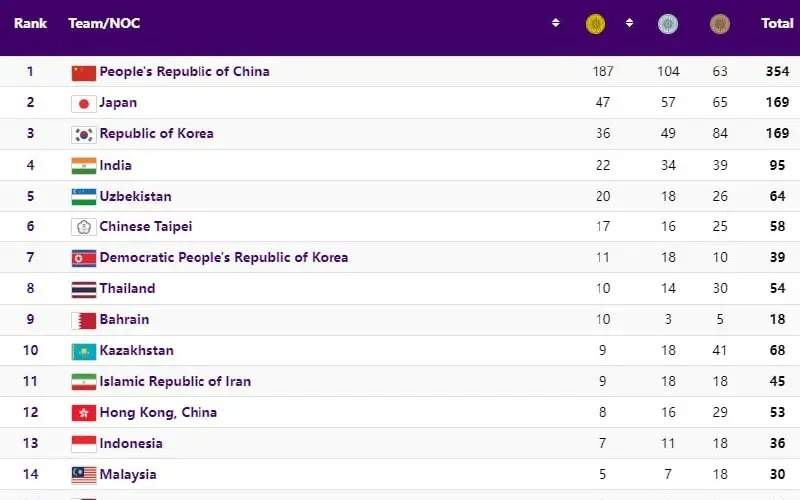Image resolution: width=800 pixels, height=500 pixels.
Task: Open Islamic Republic of Iran link
Action: point(175,382)
